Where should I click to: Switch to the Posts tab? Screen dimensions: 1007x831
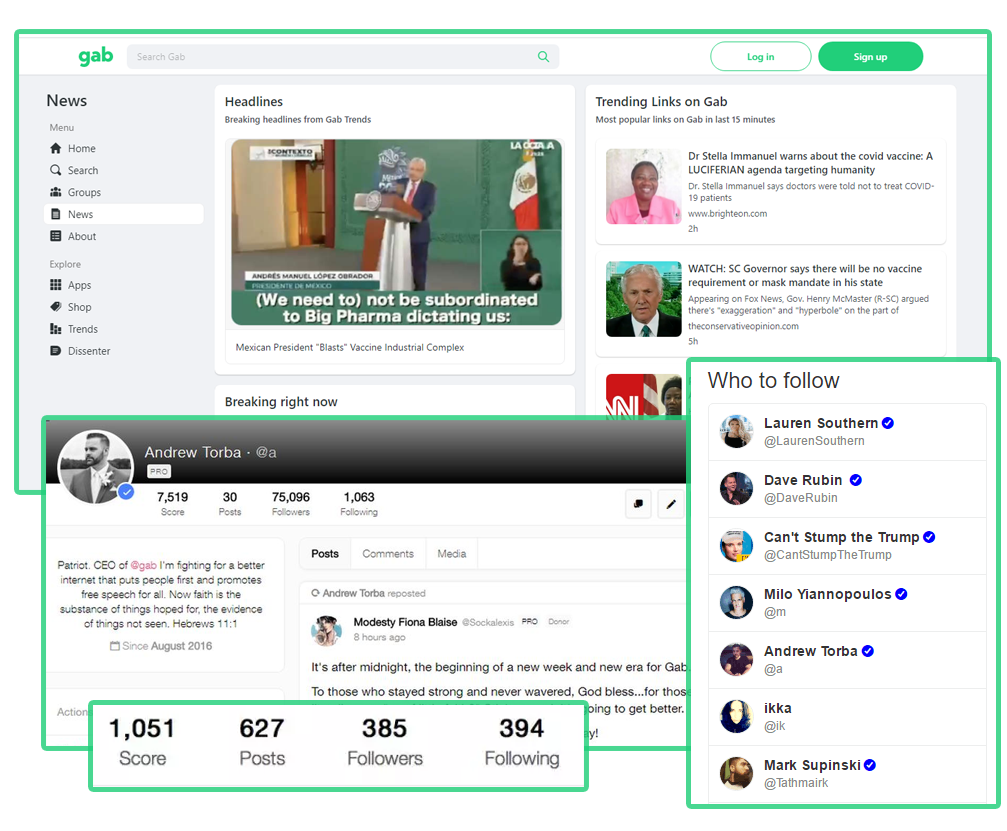(325, 554)
